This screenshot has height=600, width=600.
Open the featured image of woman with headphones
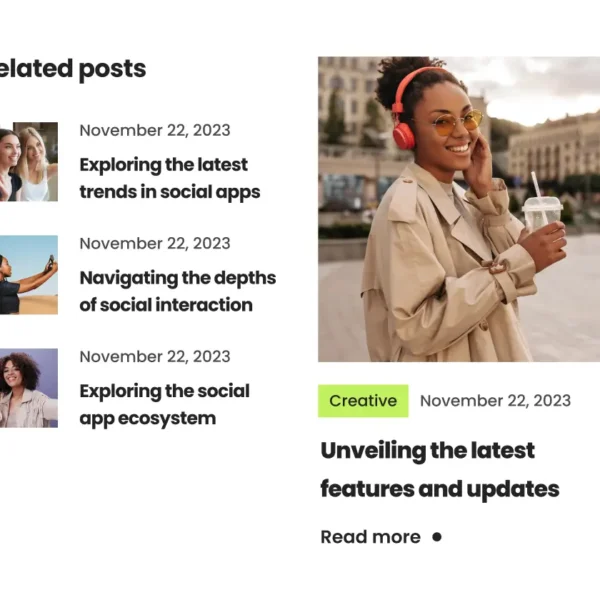[459, 209]
